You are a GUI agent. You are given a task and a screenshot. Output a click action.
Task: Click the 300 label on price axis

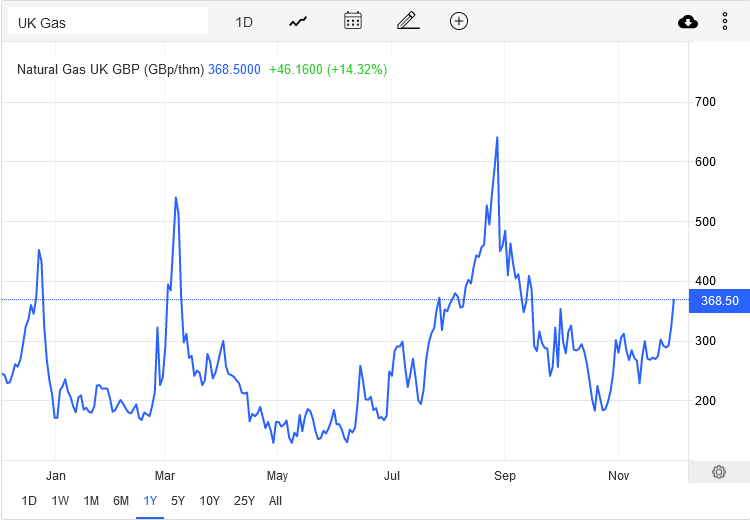706,341
